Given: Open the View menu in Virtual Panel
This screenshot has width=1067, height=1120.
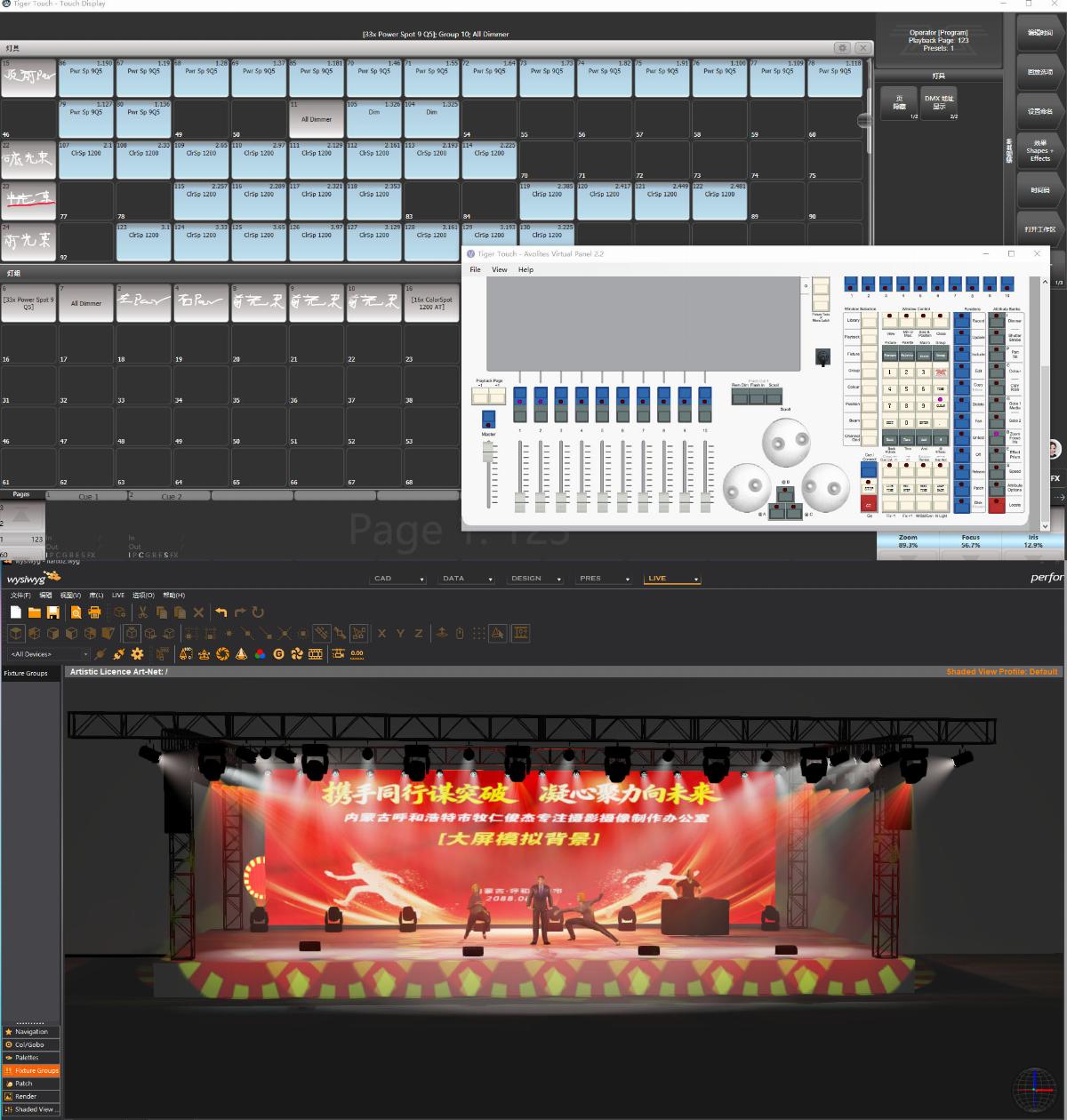Looking at the screenshot, I should (x=500, y=270).
